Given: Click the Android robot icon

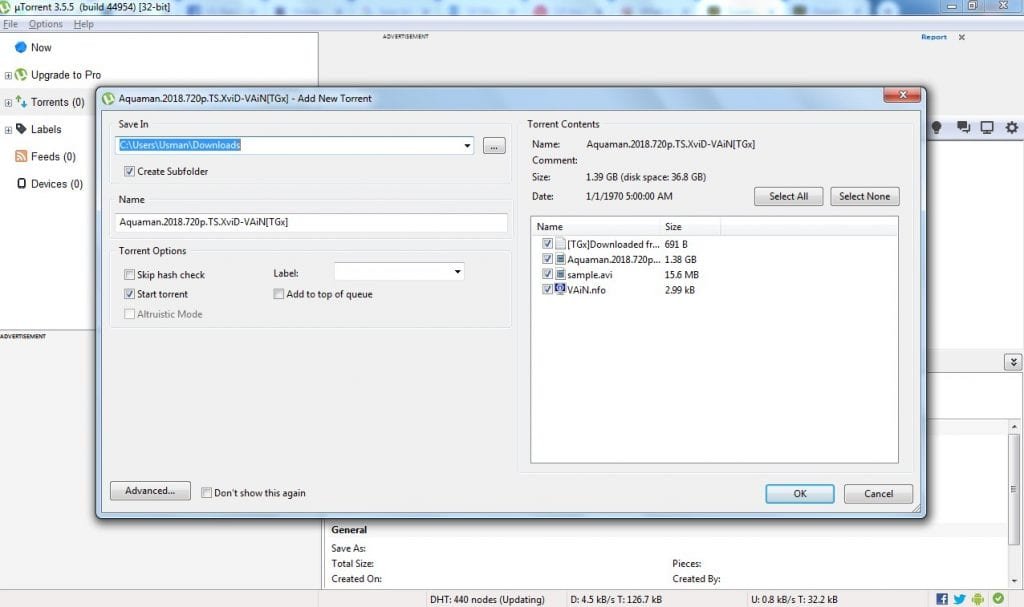Looking at the screenshot, I should click(x=978, y=599).
